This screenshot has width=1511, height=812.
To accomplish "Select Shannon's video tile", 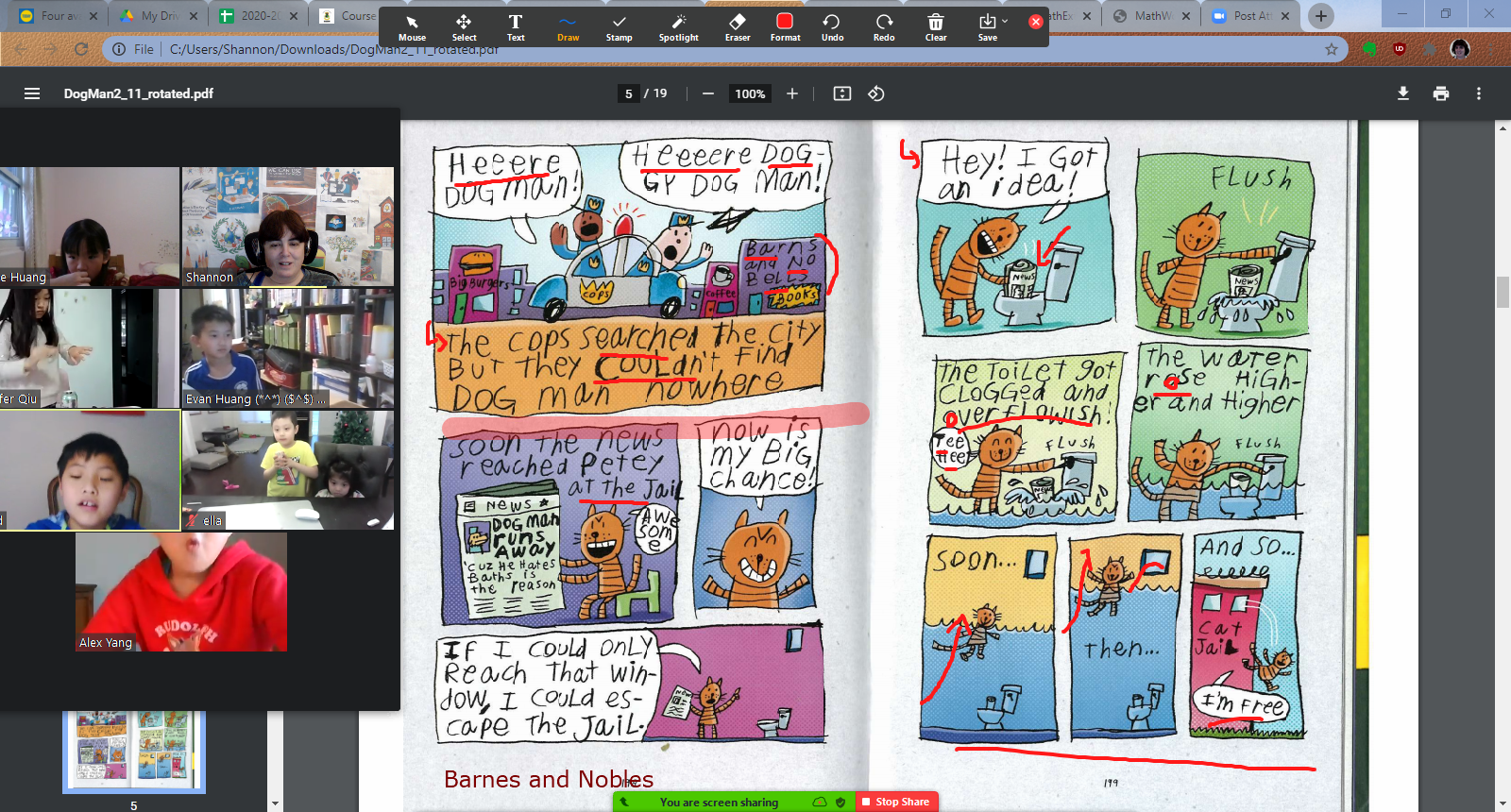I will 288,227.
